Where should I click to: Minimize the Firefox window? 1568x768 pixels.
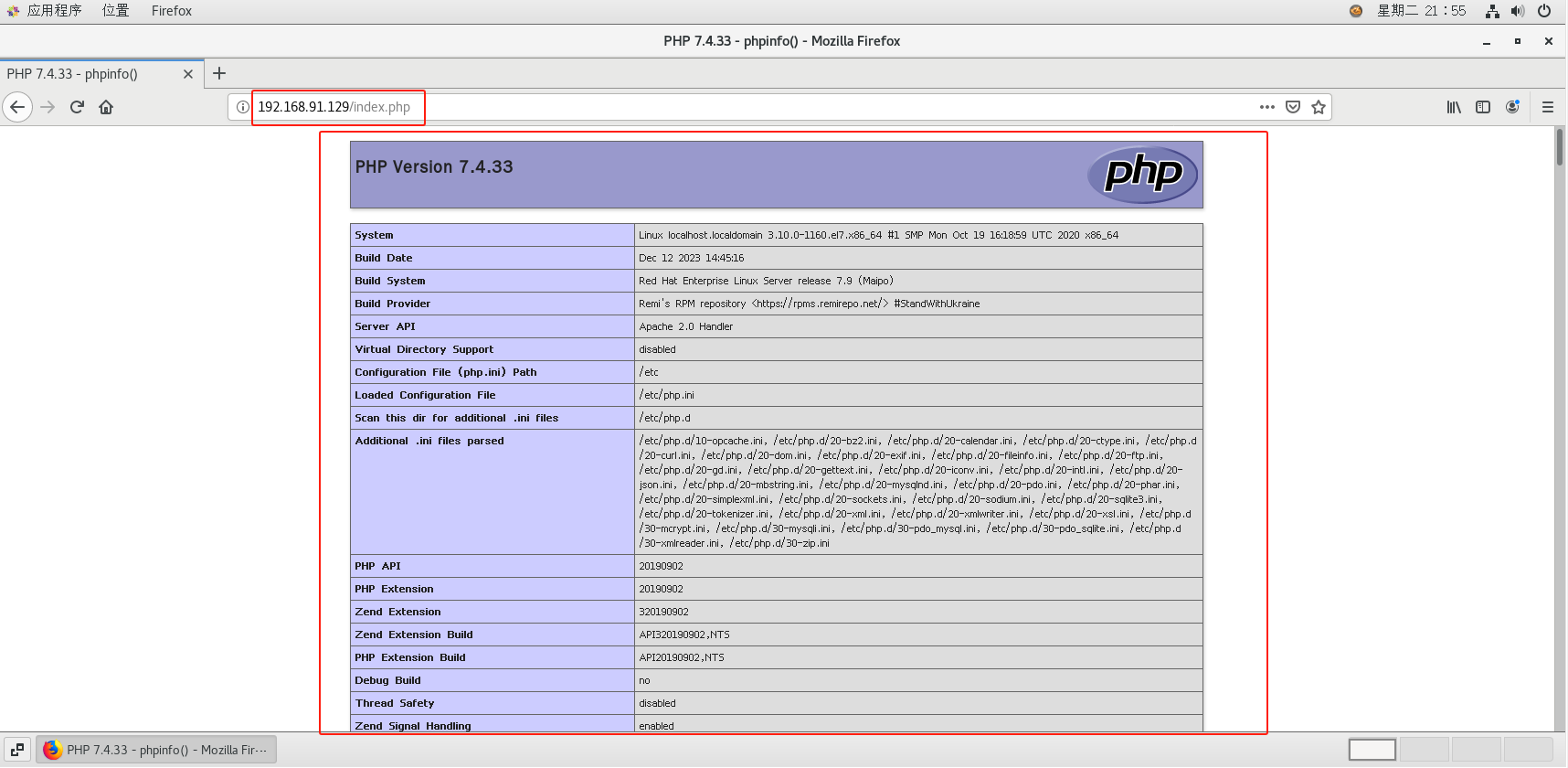tap(1487, 41)
